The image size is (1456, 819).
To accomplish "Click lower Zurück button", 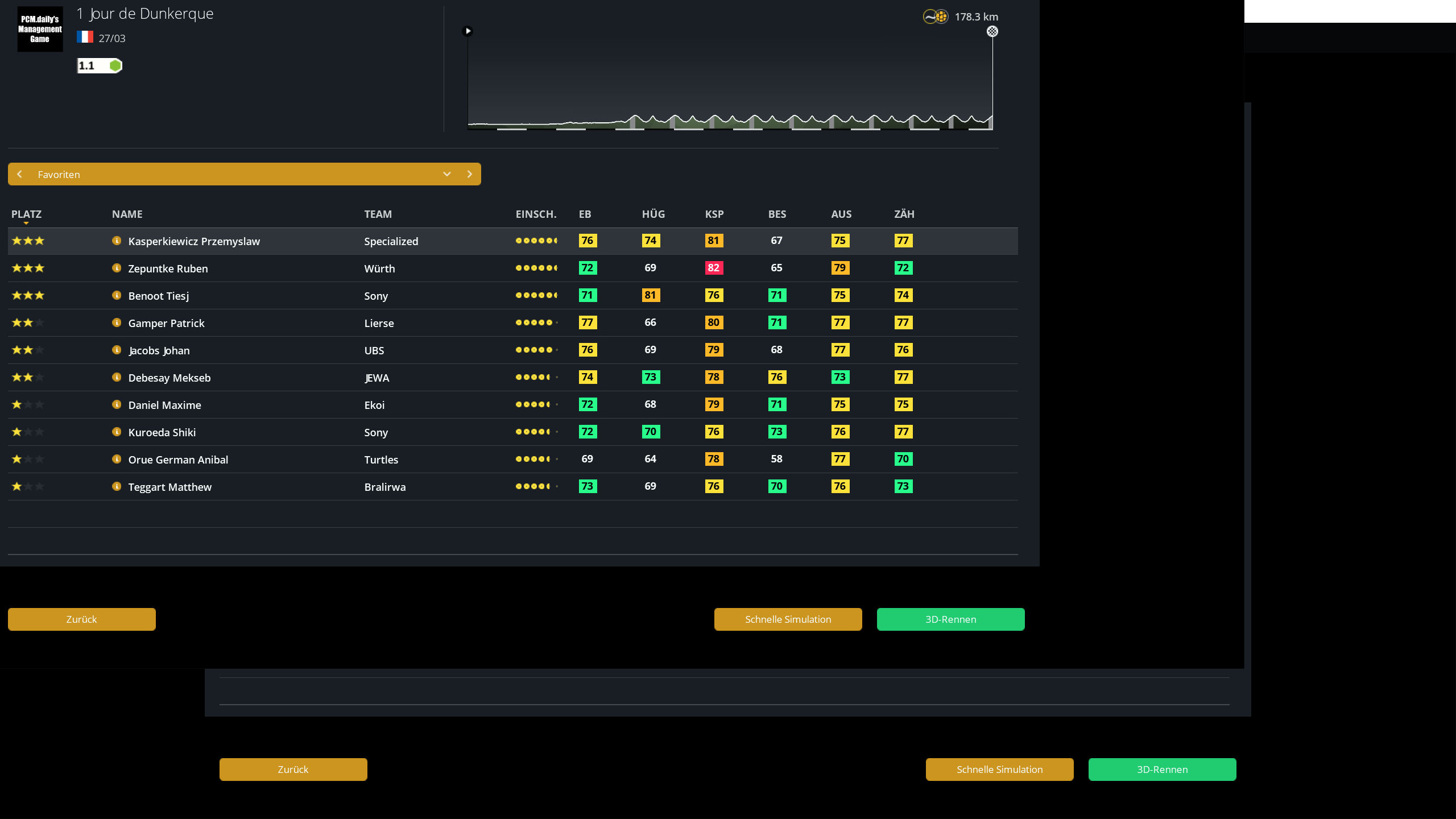I will [293, 770].
